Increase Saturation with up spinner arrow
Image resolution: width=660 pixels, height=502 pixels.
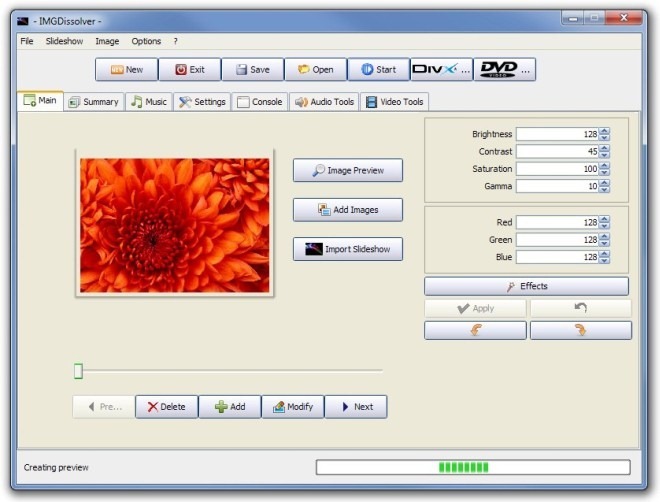tap(604, 165)
